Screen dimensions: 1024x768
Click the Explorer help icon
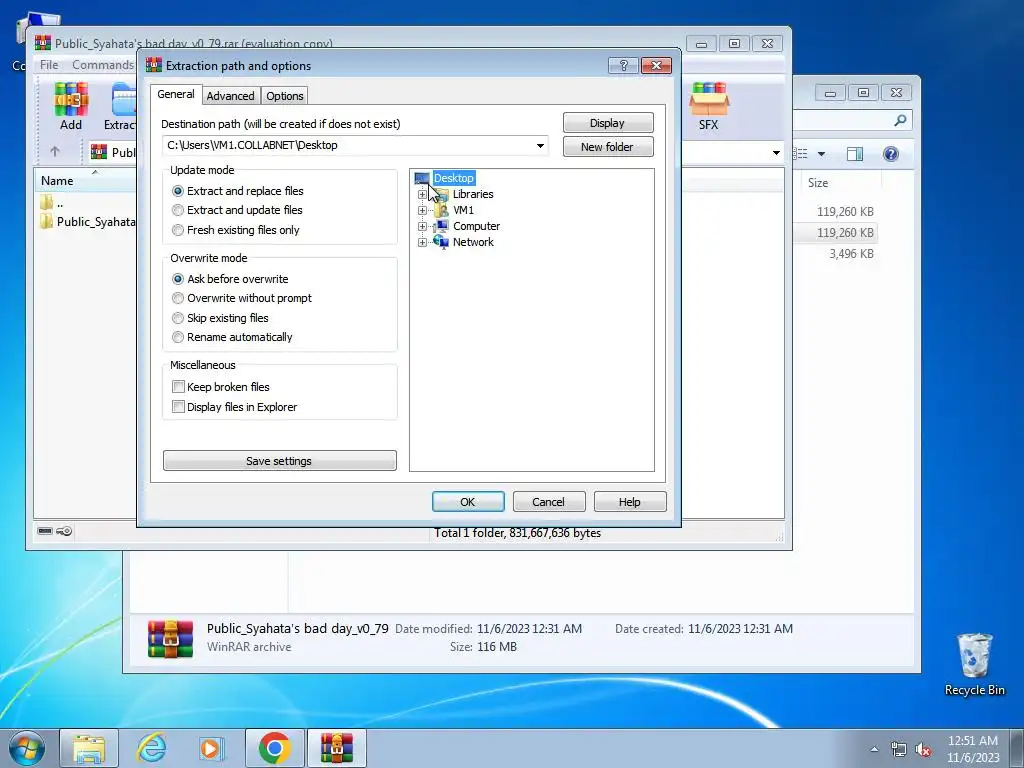[x=890, y=153]
